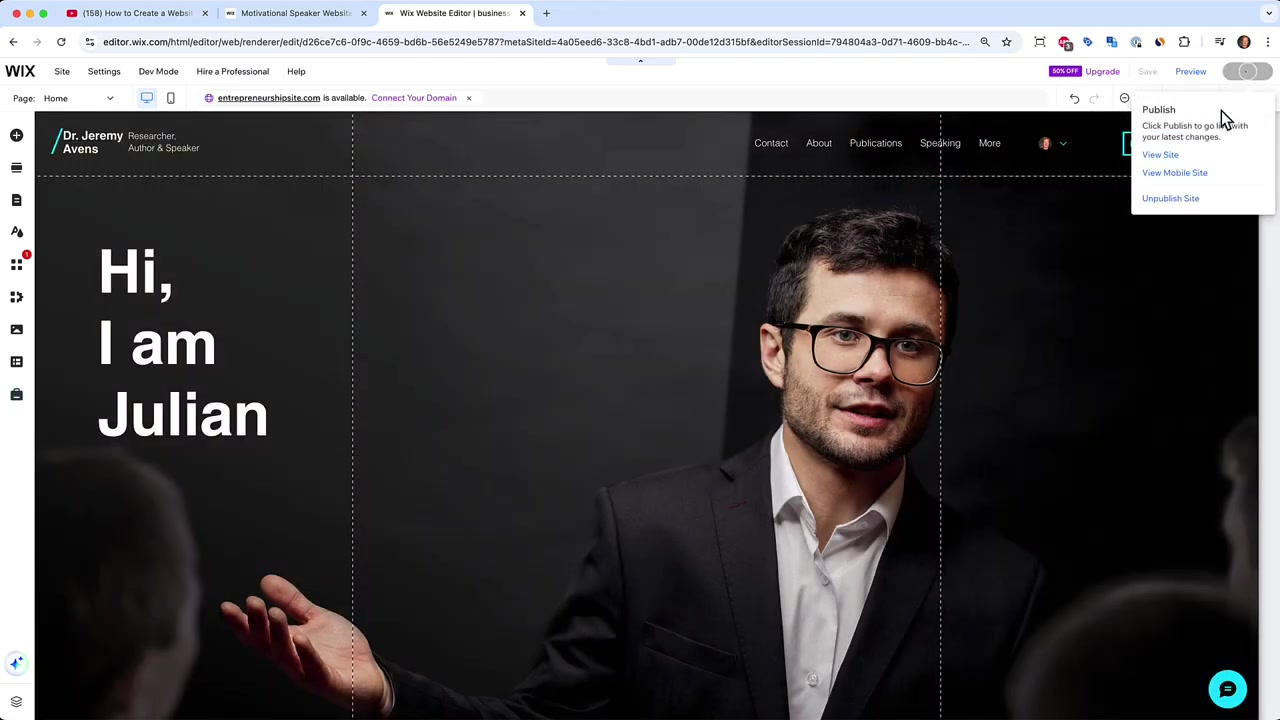Image resolution: width=1280 pixels, height=720 pixels.
Task: Open the Chrome profile avatar
Action: pos(1244,42)
